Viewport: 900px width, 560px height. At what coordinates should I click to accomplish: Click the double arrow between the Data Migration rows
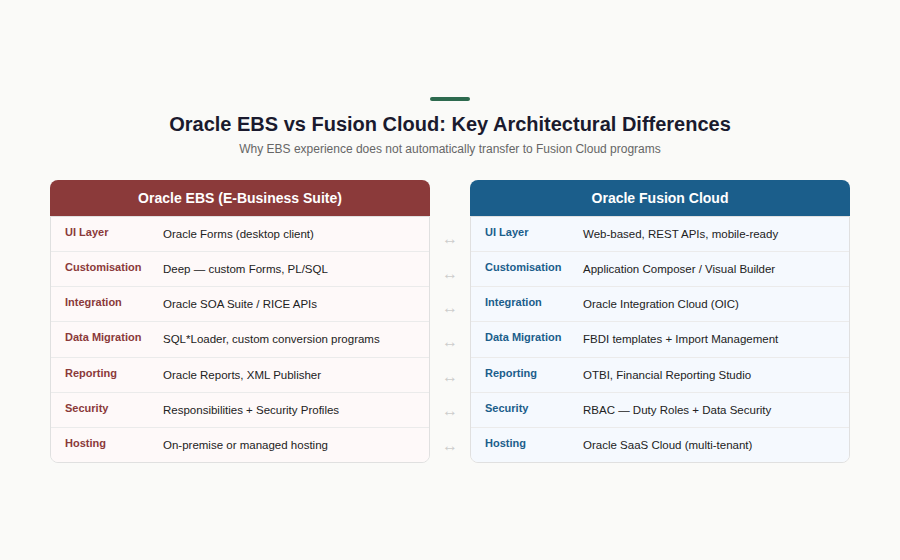click(449, 344)
